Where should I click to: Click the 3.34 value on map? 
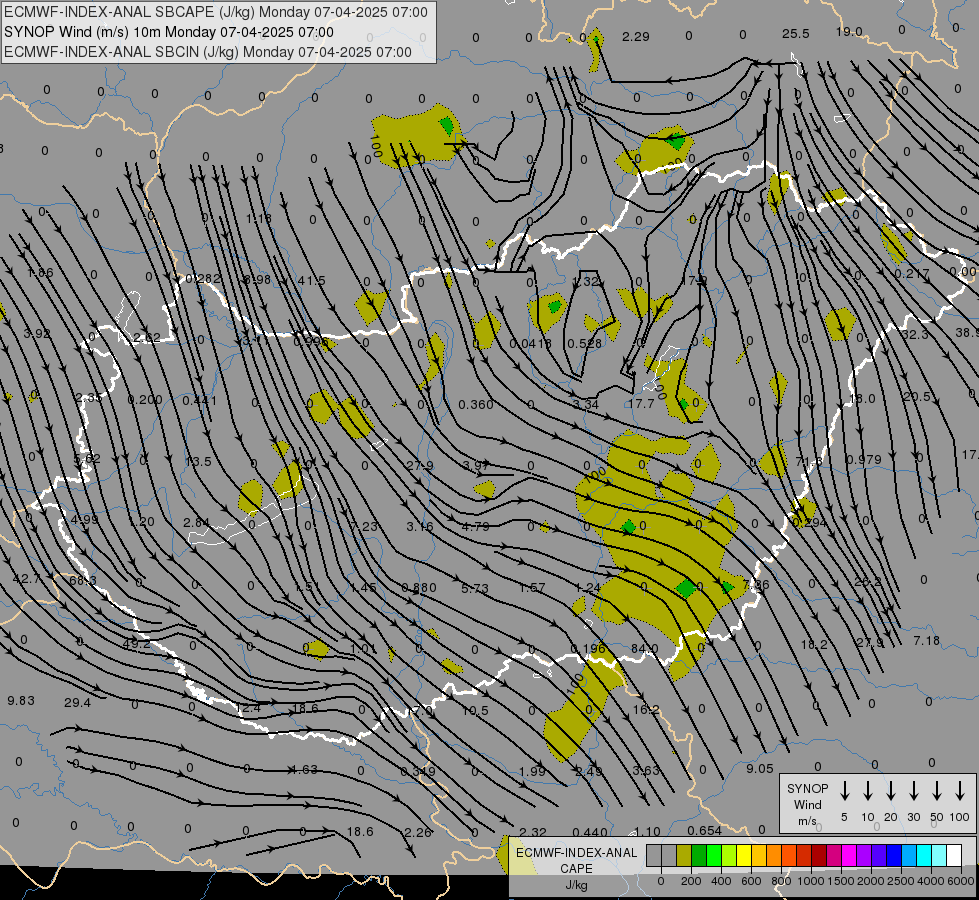pyautogui.click(x=586, y=405)
